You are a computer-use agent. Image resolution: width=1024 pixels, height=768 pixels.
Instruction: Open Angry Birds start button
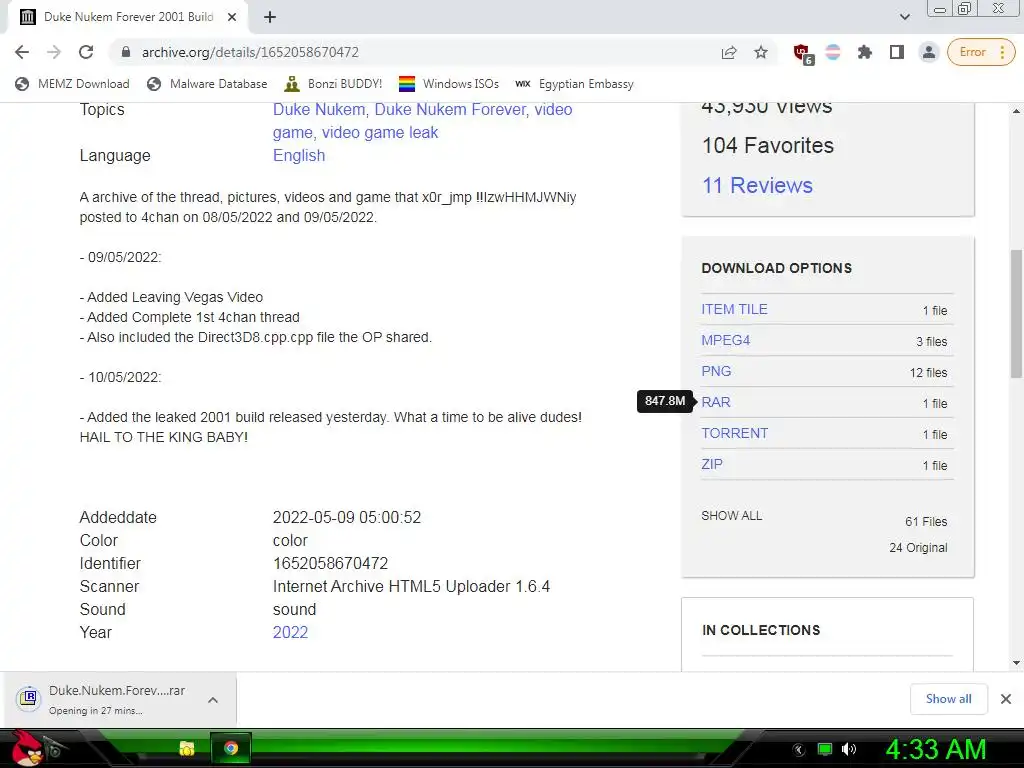click(x=26, y=748)
